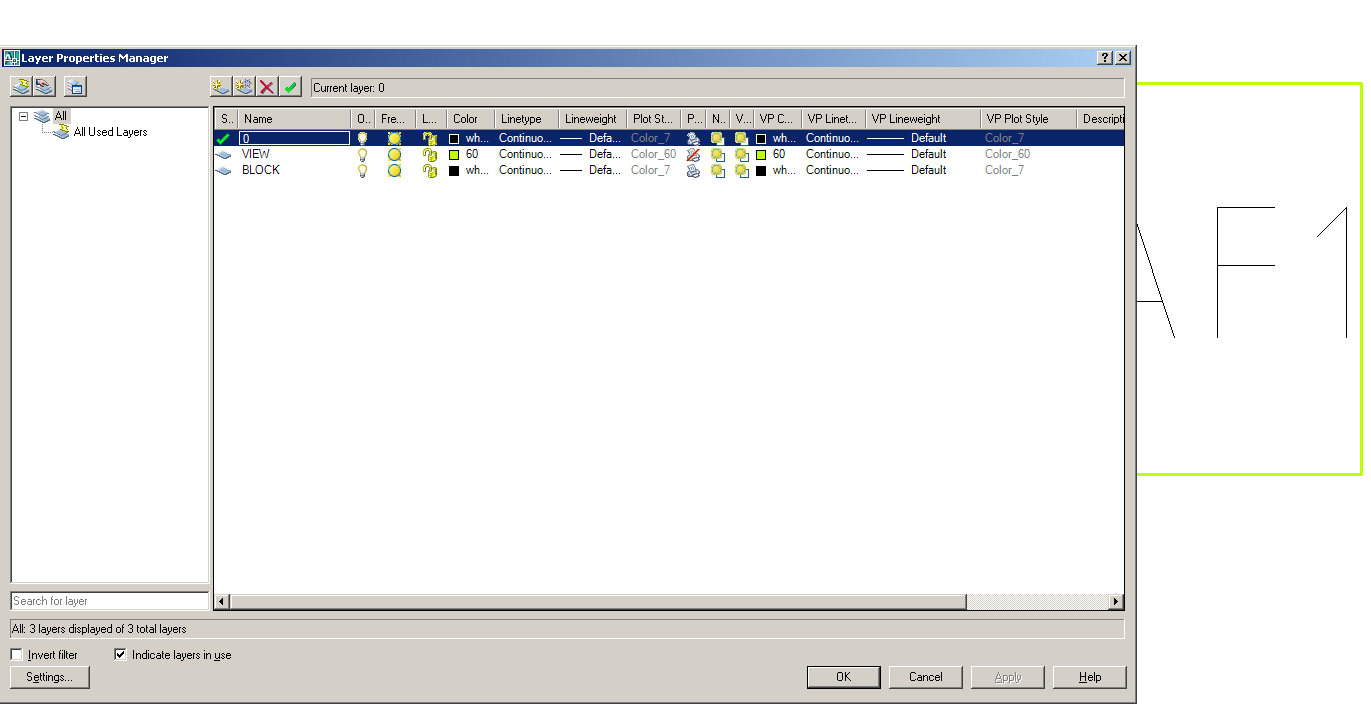Open the Linetype of layer BLOCK

pos(525,171)
